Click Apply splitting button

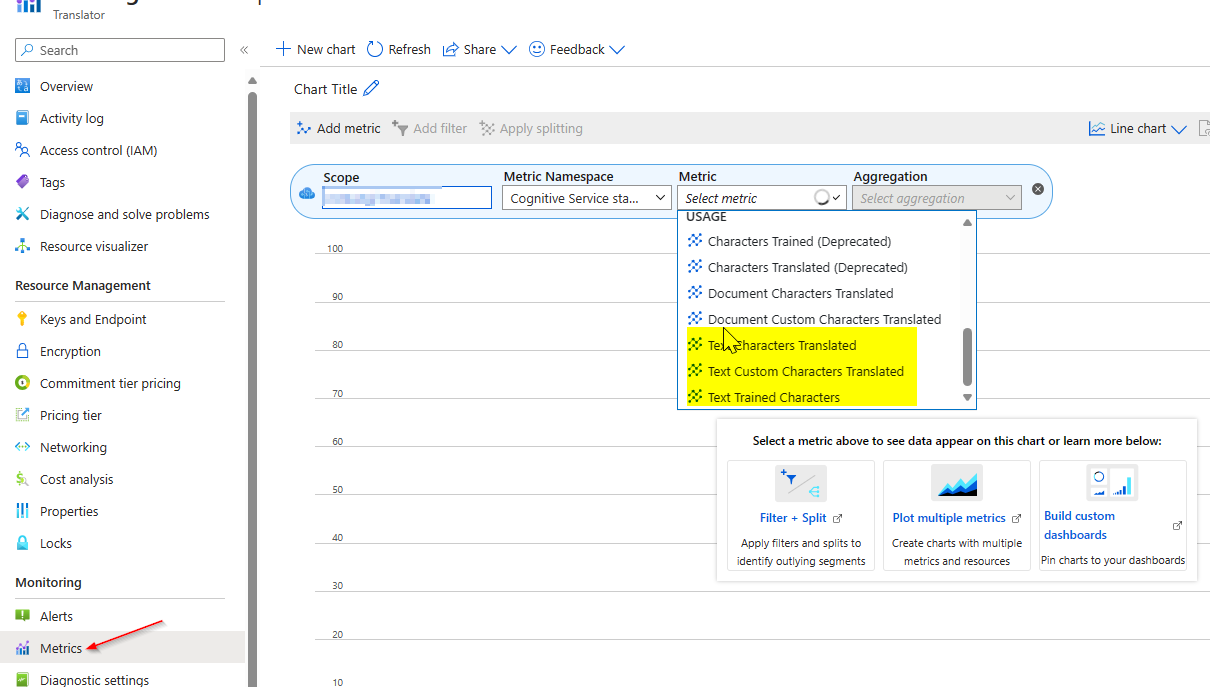pyautogui.click(x=531, y=128)
